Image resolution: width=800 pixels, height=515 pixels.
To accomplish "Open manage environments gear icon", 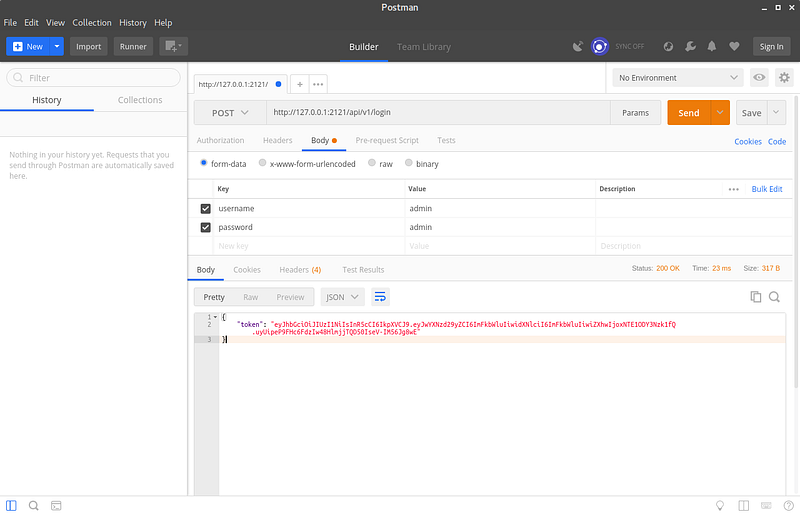I will click(784, 78).
